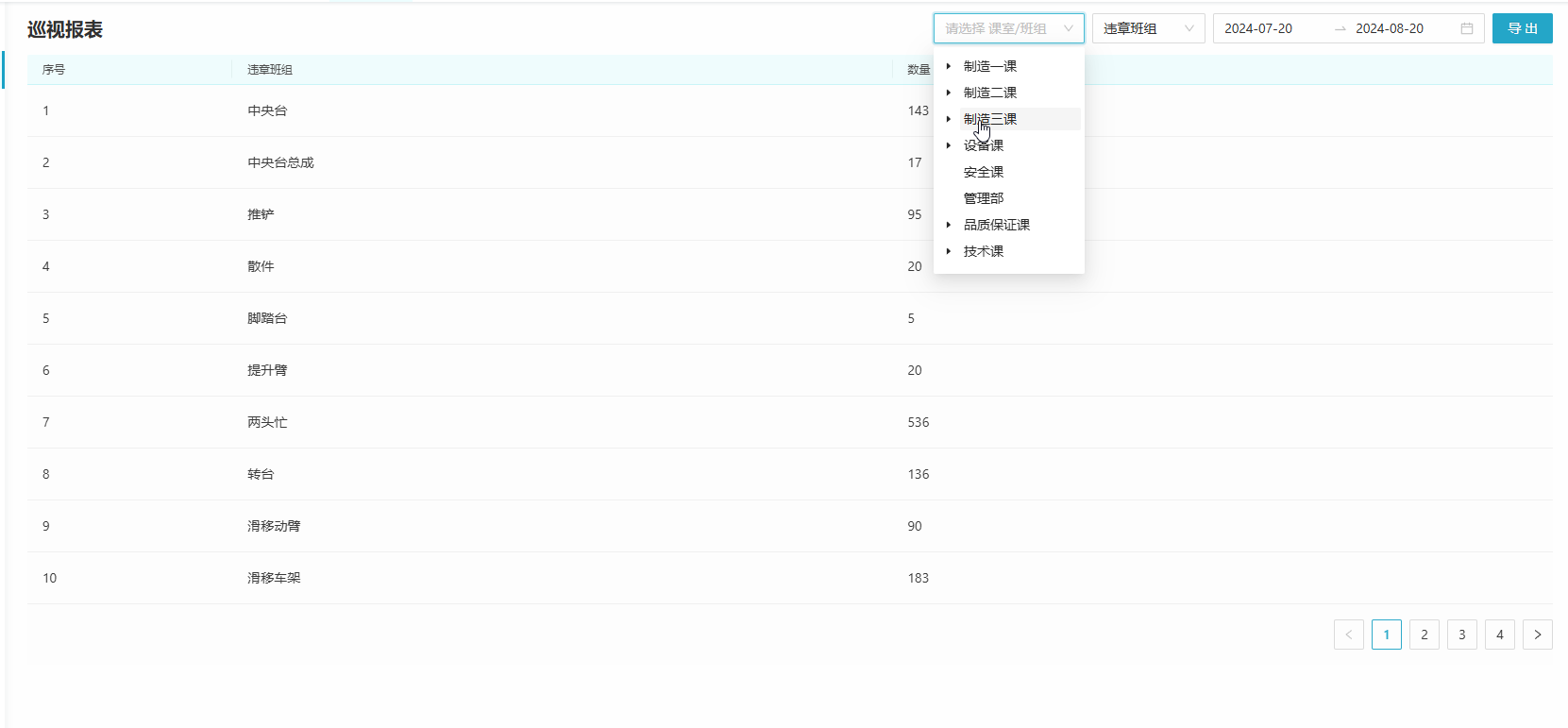Open the 课室/班组 selector dropdown
This screenshot has height=728, width=1568.
pos(1008,28)
